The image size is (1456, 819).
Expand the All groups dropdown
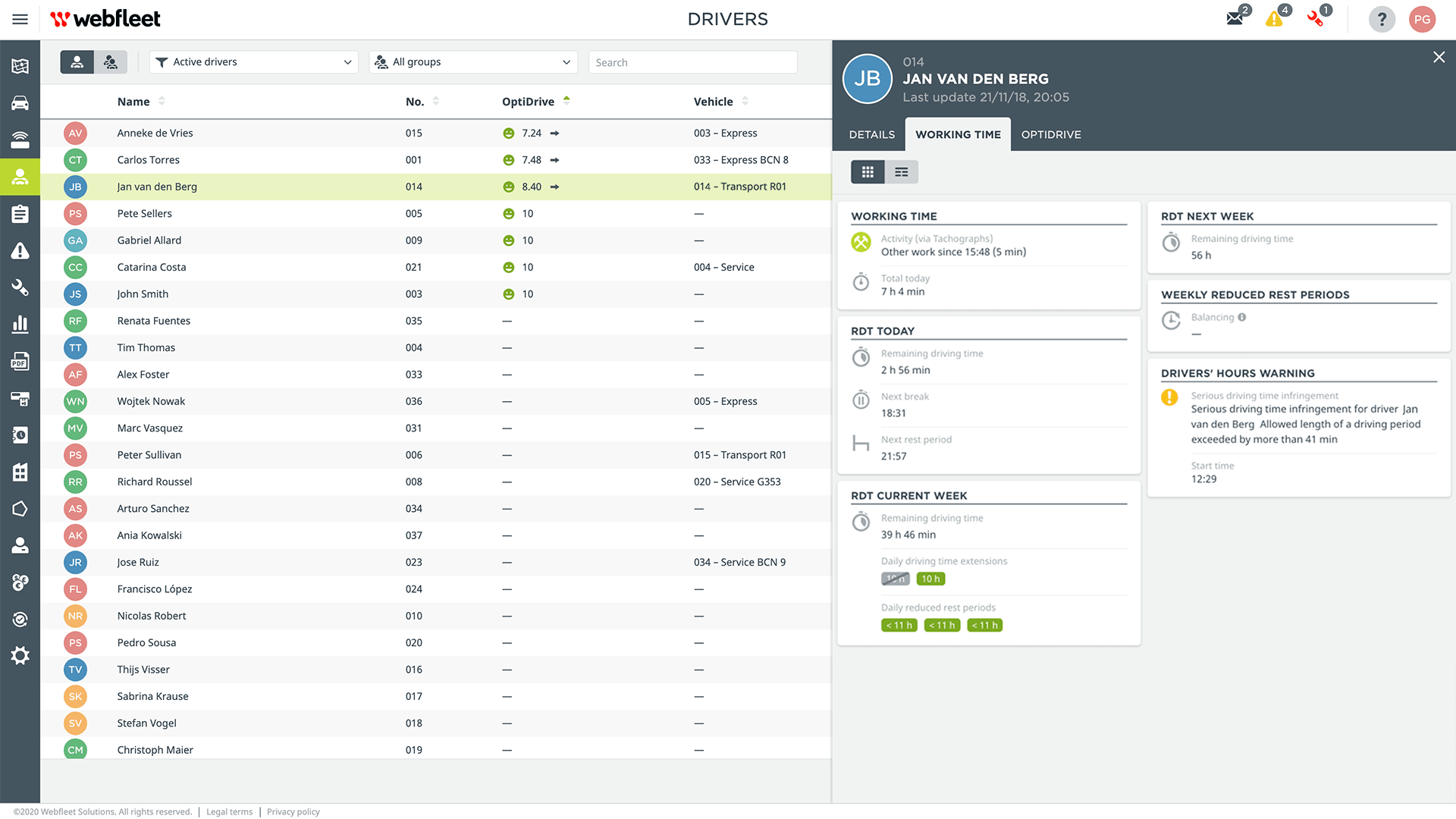click(x=473, y=62)
